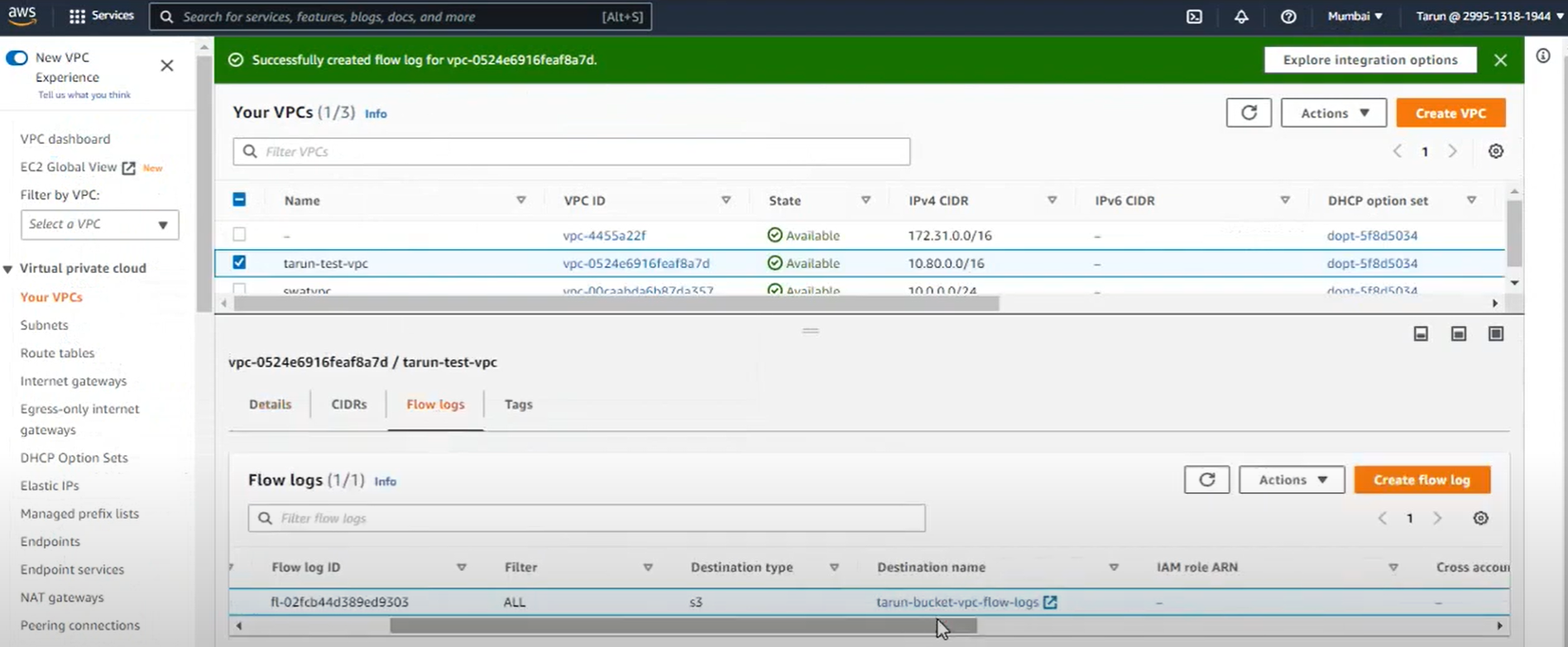
Task: Focus the AWS services search bar
Action: (400, 17)
